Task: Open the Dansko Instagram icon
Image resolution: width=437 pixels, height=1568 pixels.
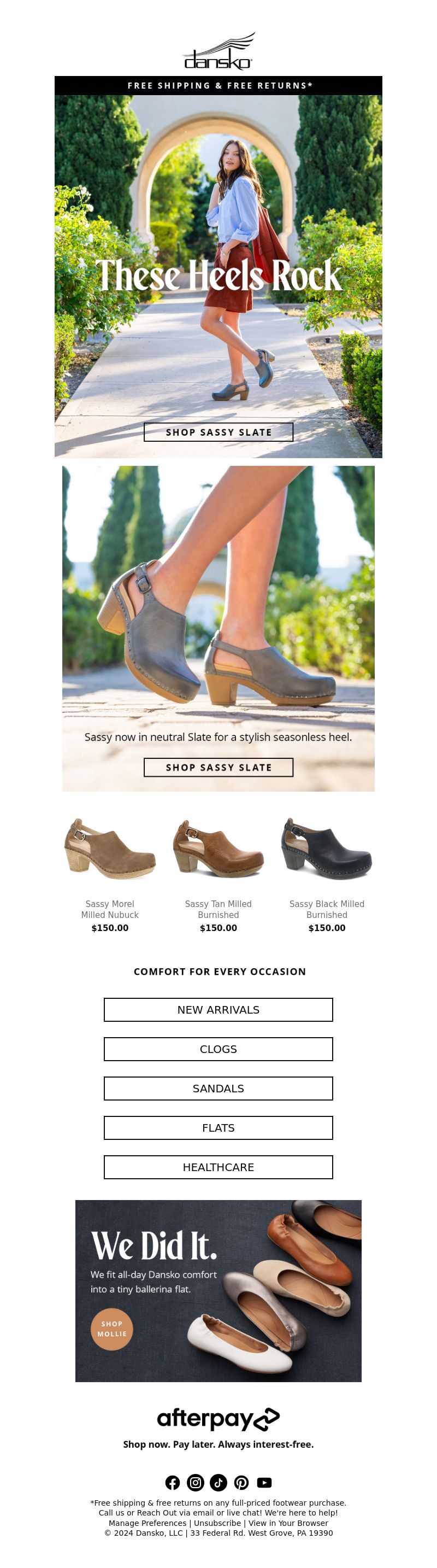Action: tap(195, 1482)
